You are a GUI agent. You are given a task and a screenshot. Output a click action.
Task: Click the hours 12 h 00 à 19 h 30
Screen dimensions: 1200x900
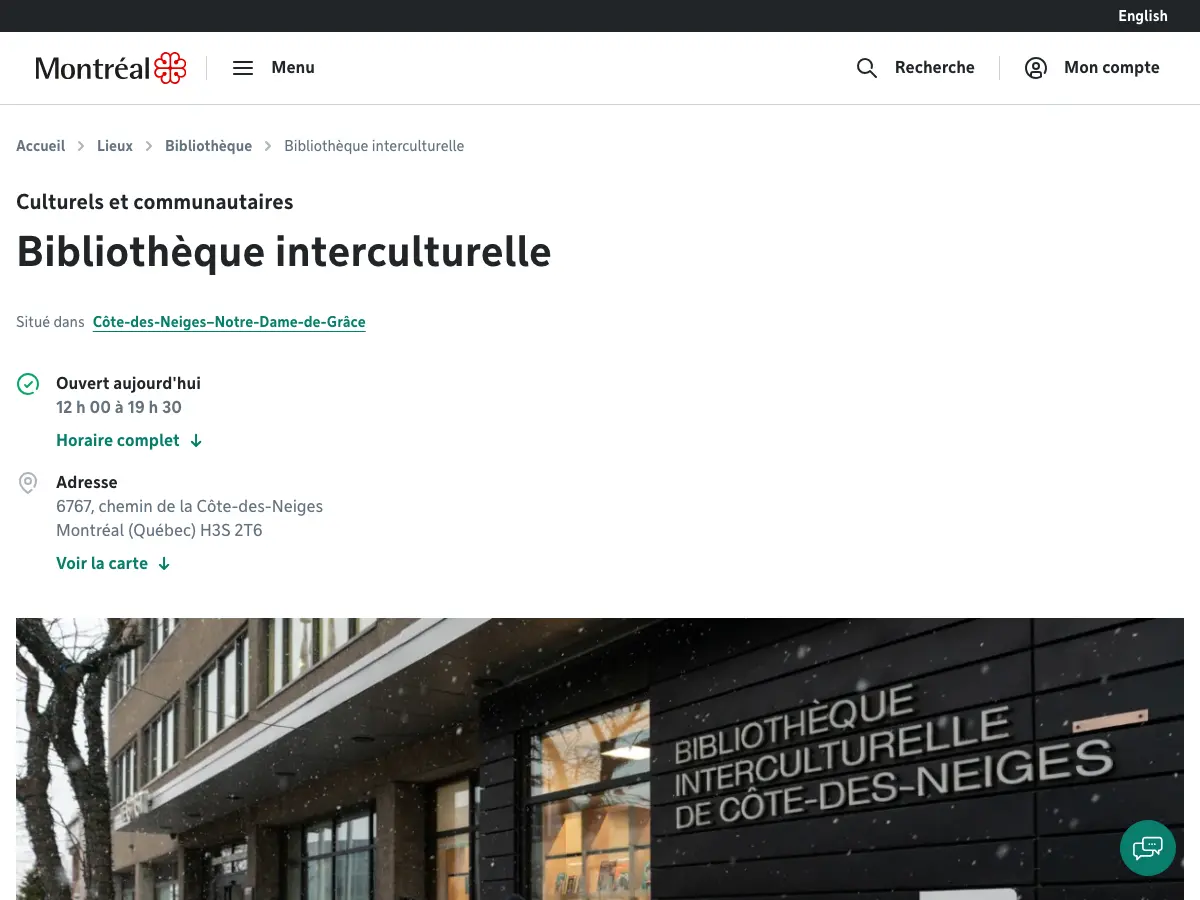click(119, 407)
